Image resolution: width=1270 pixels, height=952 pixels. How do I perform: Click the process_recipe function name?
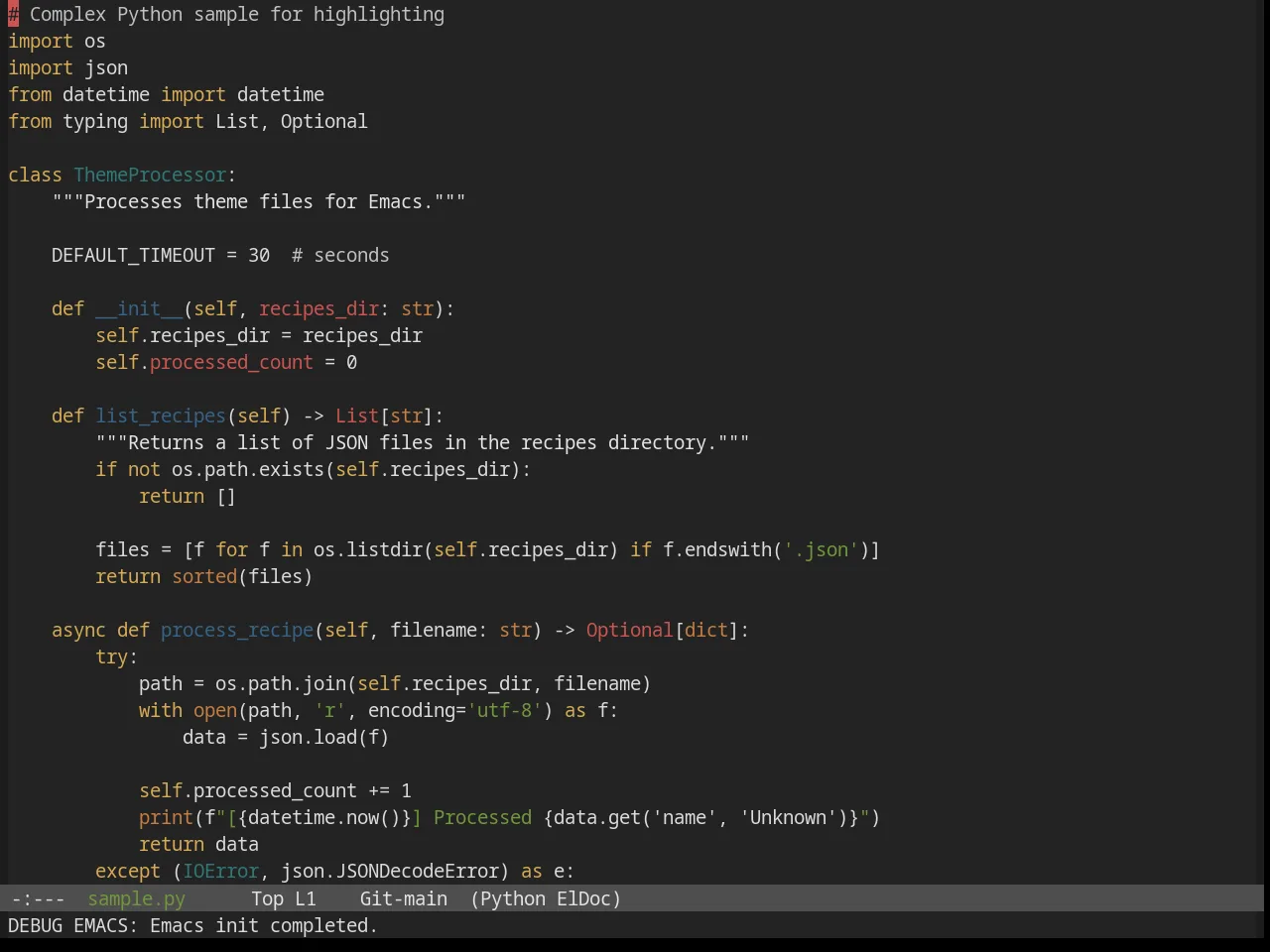(237, 630)
